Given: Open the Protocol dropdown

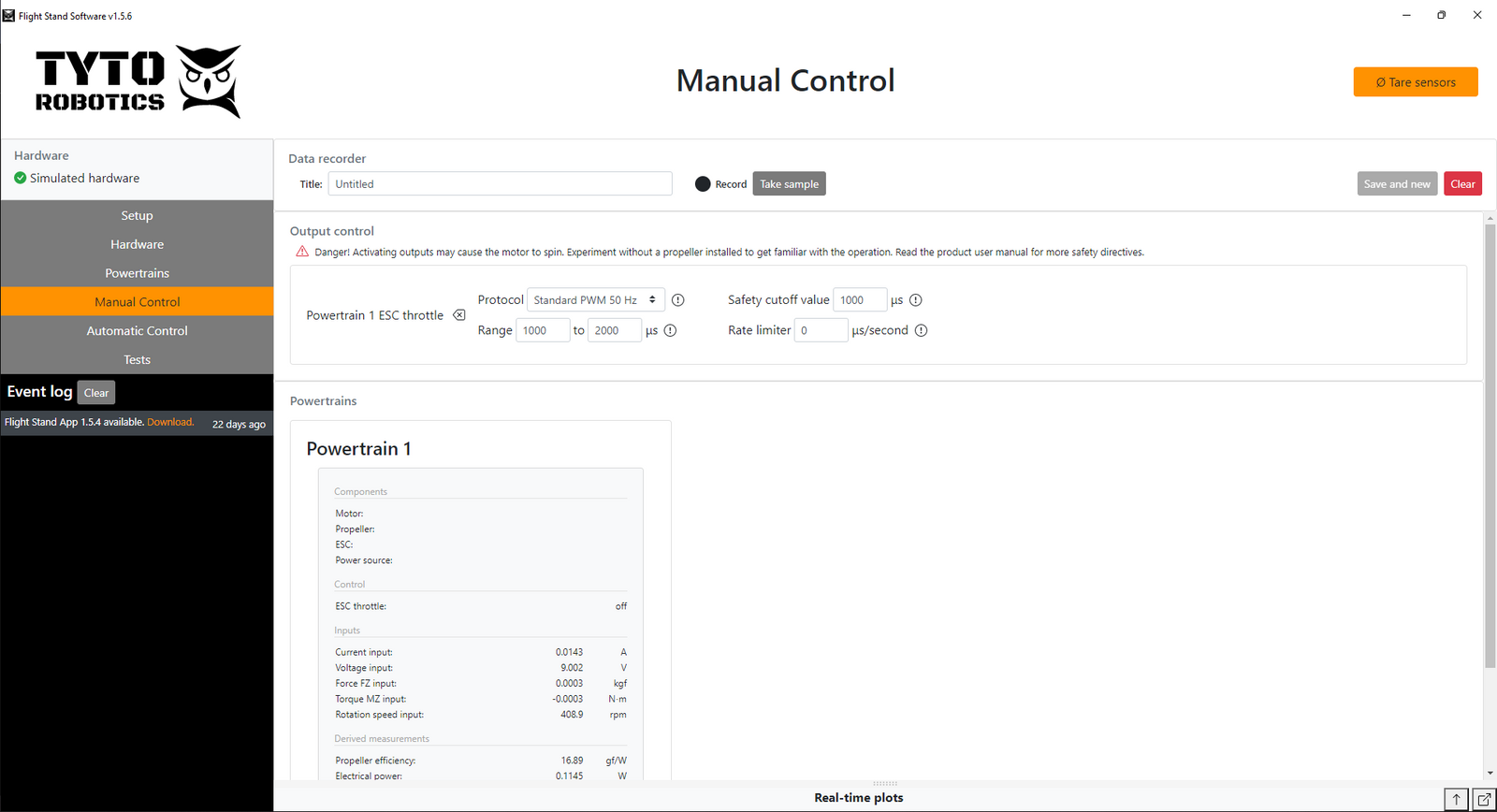Looking at the screenshot, I should click(596, 300).
